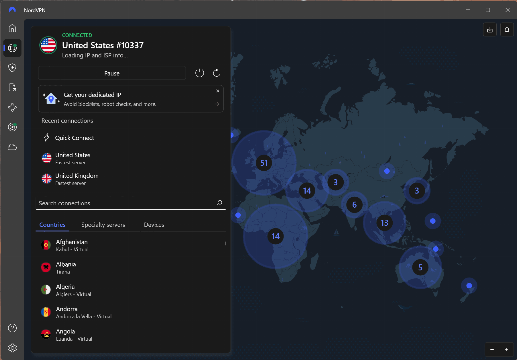Connect to Algeria in country list

(131, 290)
